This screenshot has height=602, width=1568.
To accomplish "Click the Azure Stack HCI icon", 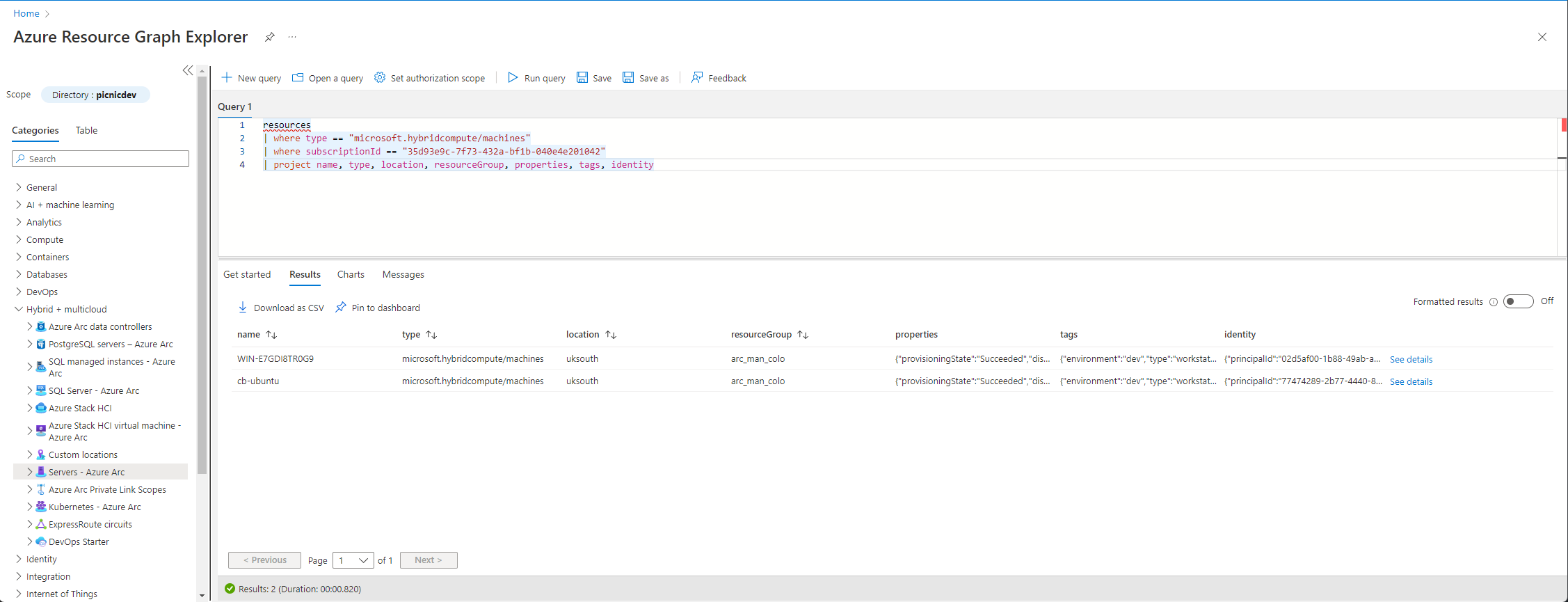I will point(41,408).
